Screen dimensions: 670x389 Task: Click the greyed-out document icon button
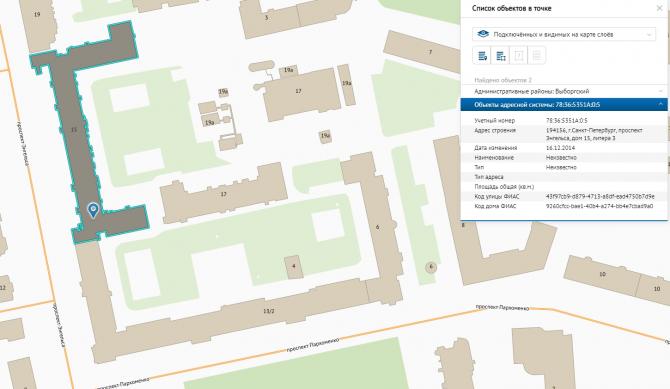pyautogui.click(x=519, y=56)
